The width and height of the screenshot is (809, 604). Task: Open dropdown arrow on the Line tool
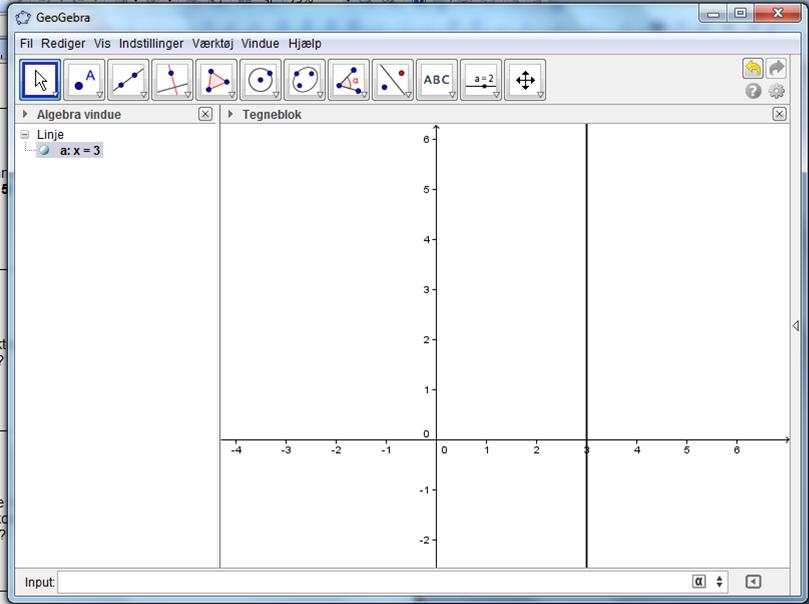(x=143, y=95)
